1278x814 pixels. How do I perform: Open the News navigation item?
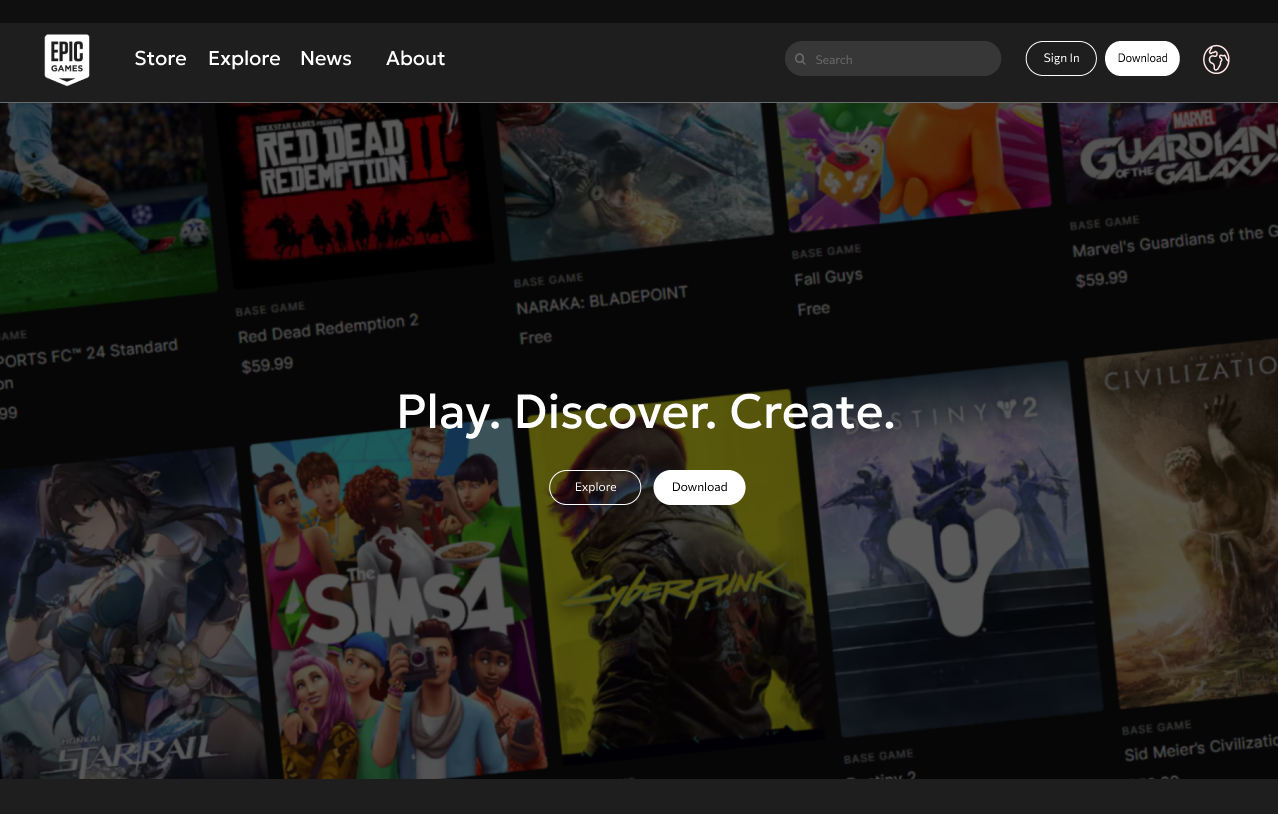(326, 59)
